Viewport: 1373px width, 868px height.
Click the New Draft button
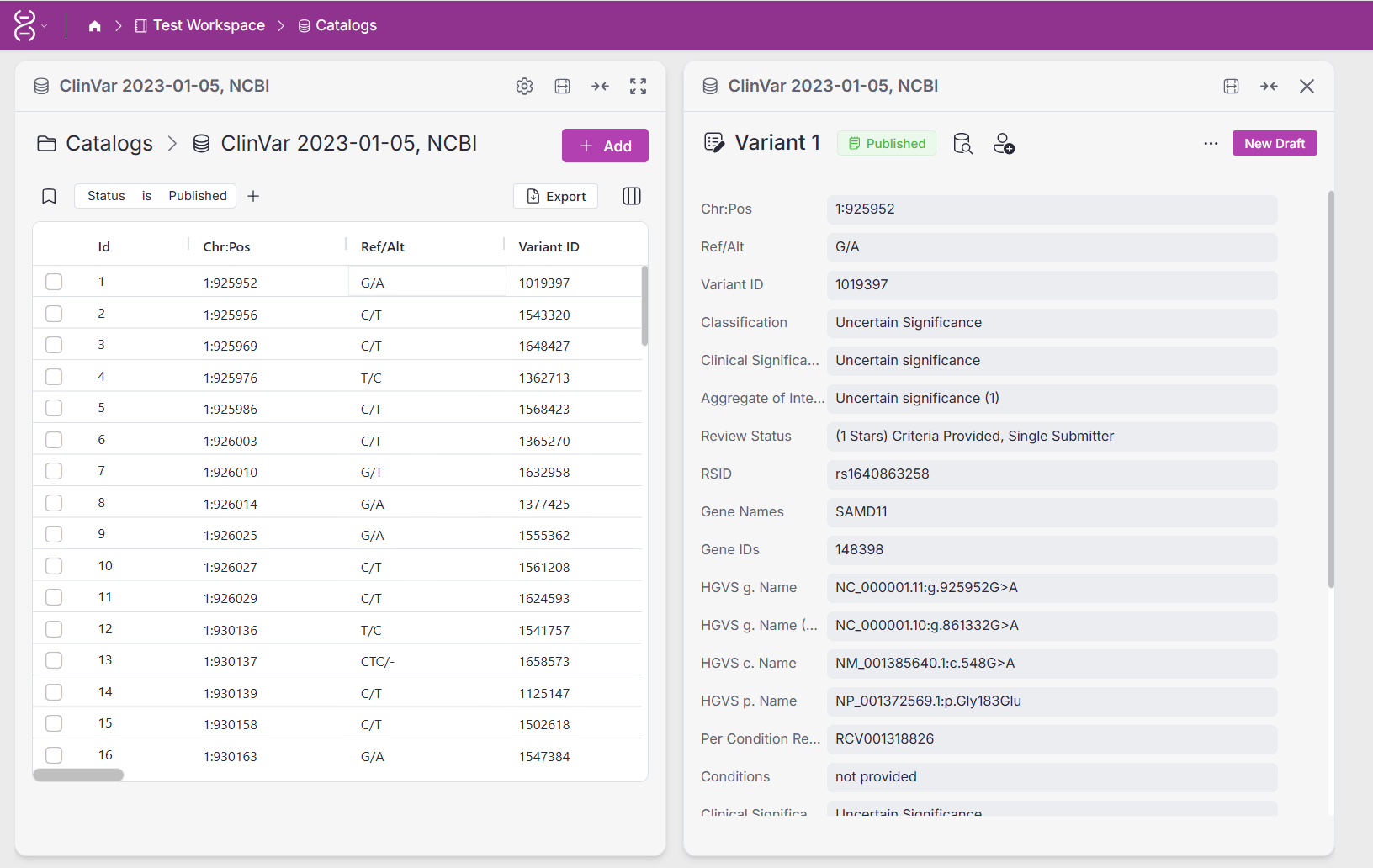(1275, 144)
